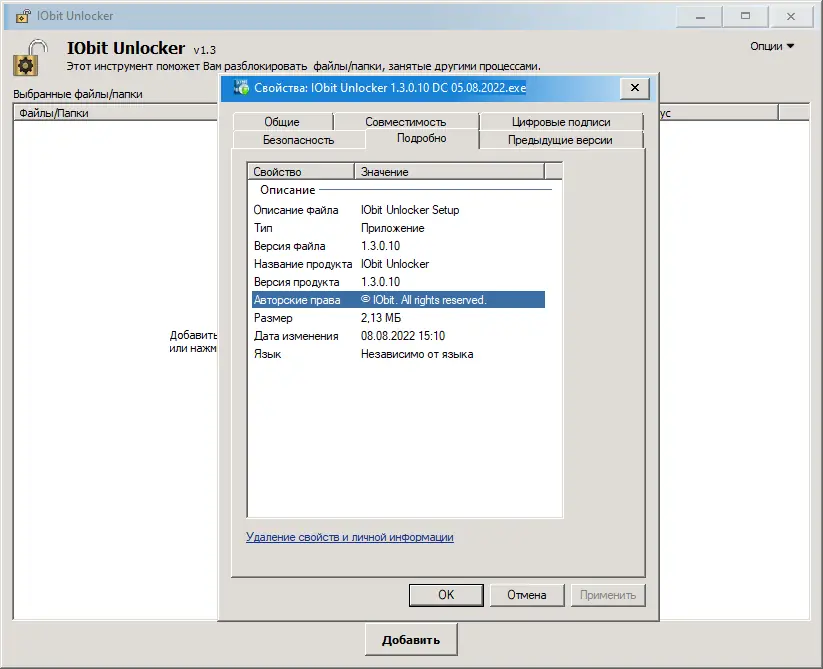Select the Тип property row
823x669 pixels.
click(x=398, y=228)
